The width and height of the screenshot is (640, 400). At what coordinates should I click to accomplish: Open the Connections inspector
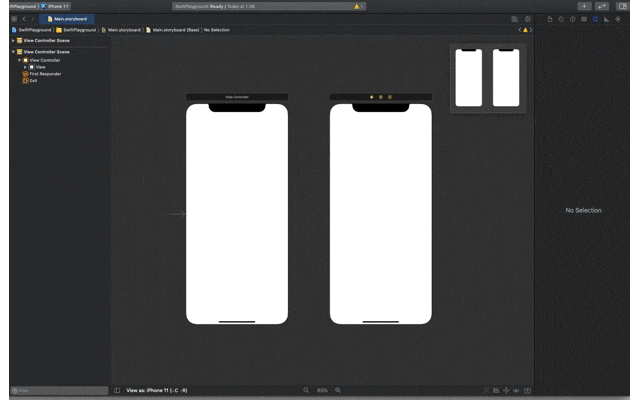[618, 19]
